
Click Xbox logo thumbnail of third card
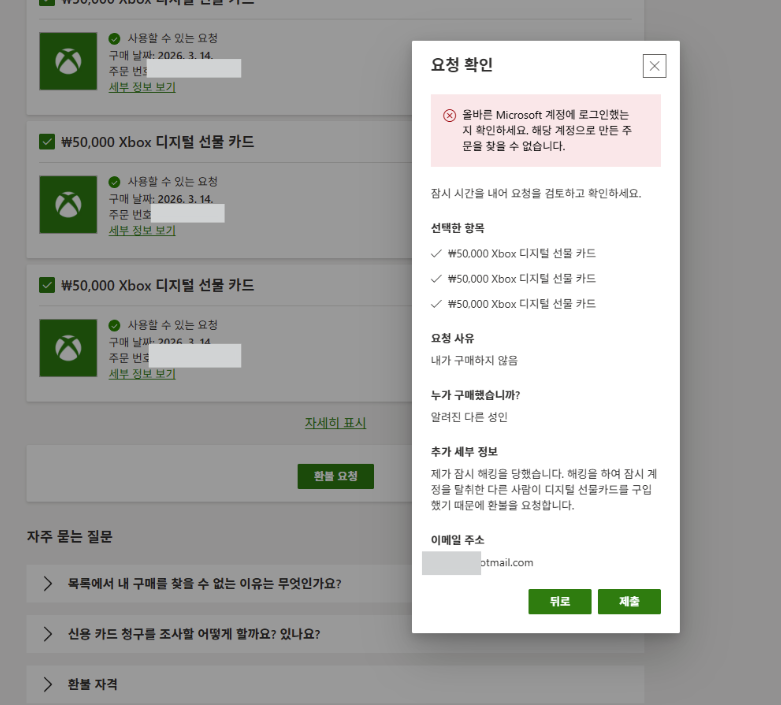68,348
